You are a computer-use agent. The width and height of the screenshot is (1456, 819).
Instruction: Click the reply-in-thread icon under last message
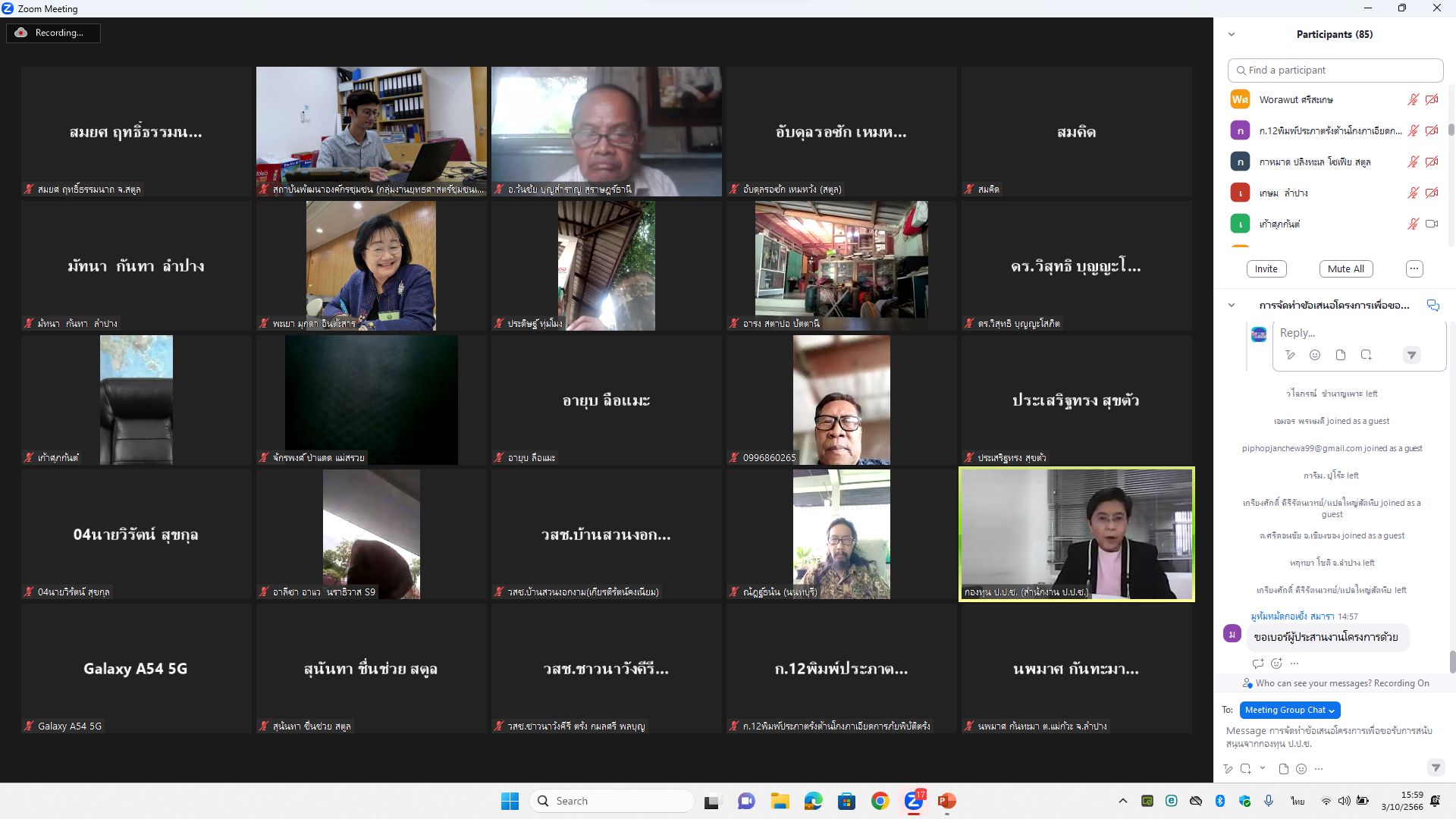coord(1258,664)
